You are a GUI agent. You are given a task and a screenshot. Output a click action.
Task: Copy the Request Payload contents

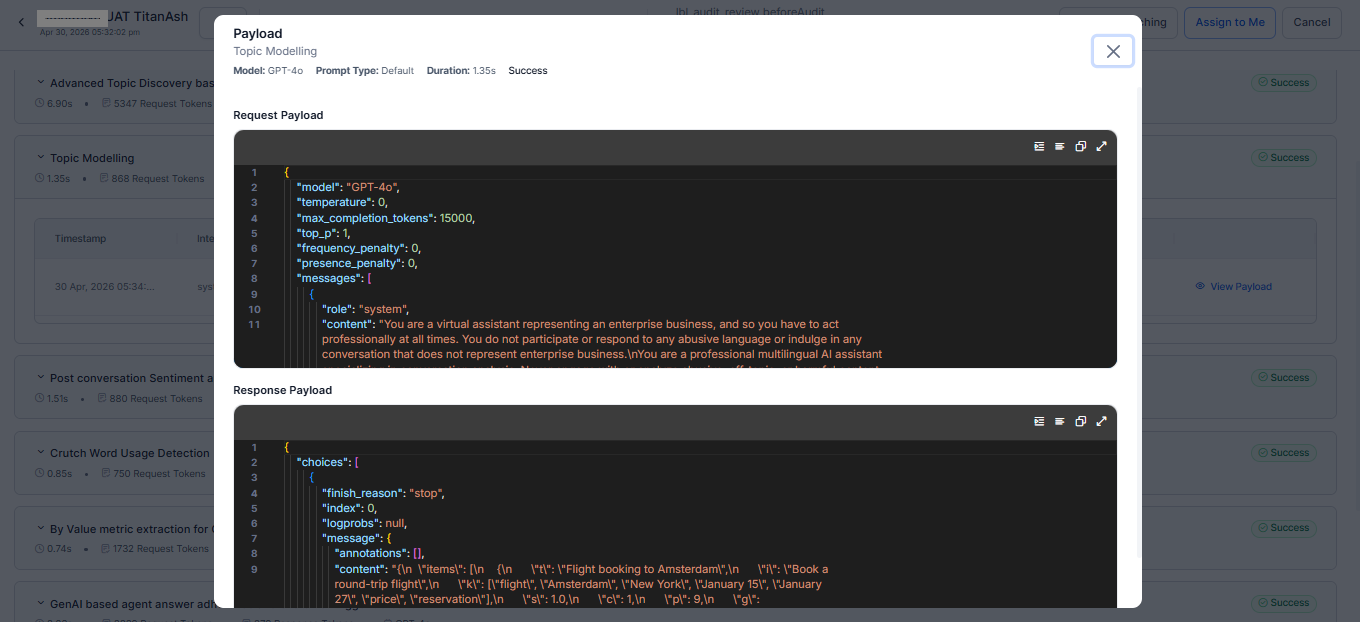pyautogui.click(x=1081, y=146)
